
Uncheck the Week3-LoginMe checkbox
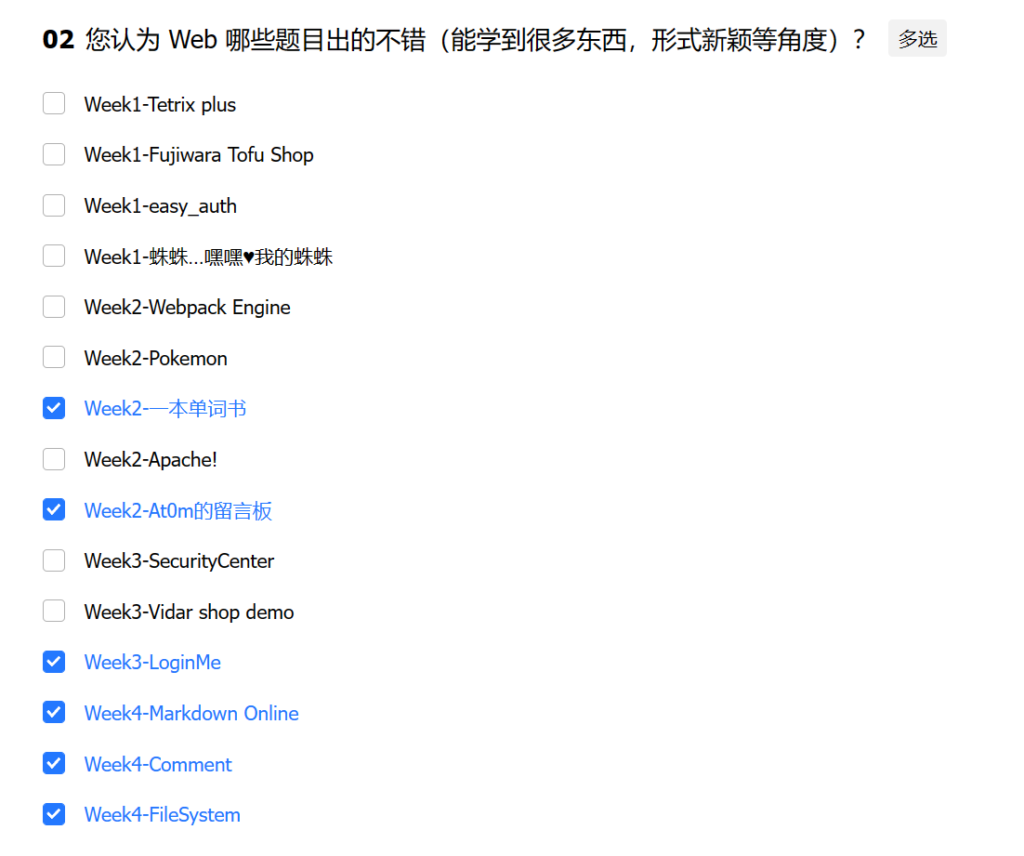pos(54,662)
